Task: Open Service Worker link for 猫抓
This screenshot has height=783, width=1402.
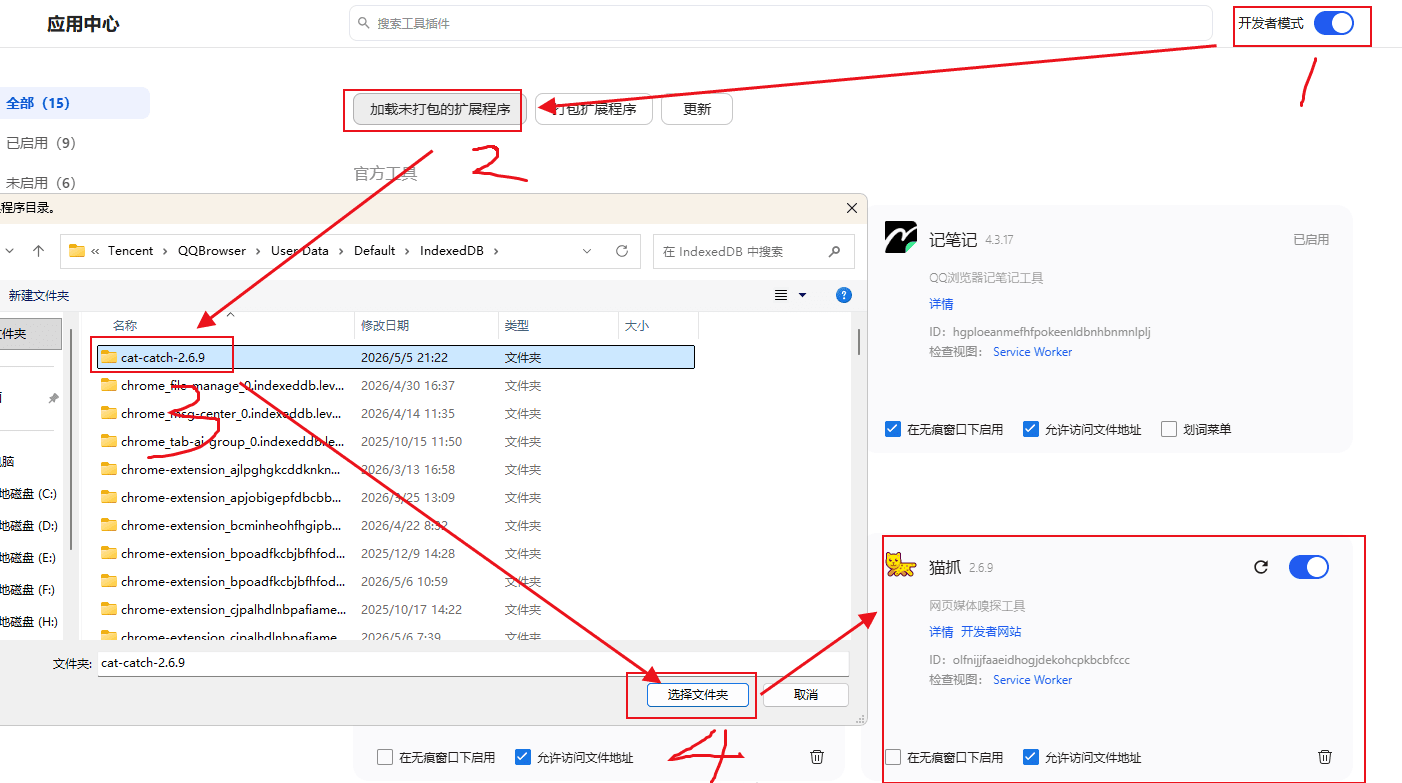Action: click(1032, 680)
